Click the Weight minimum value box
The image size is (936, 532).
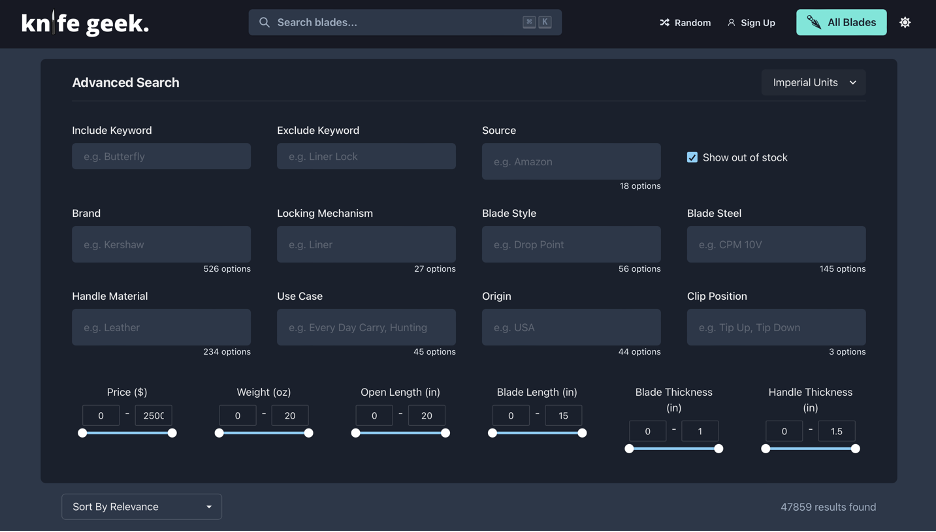238,416
